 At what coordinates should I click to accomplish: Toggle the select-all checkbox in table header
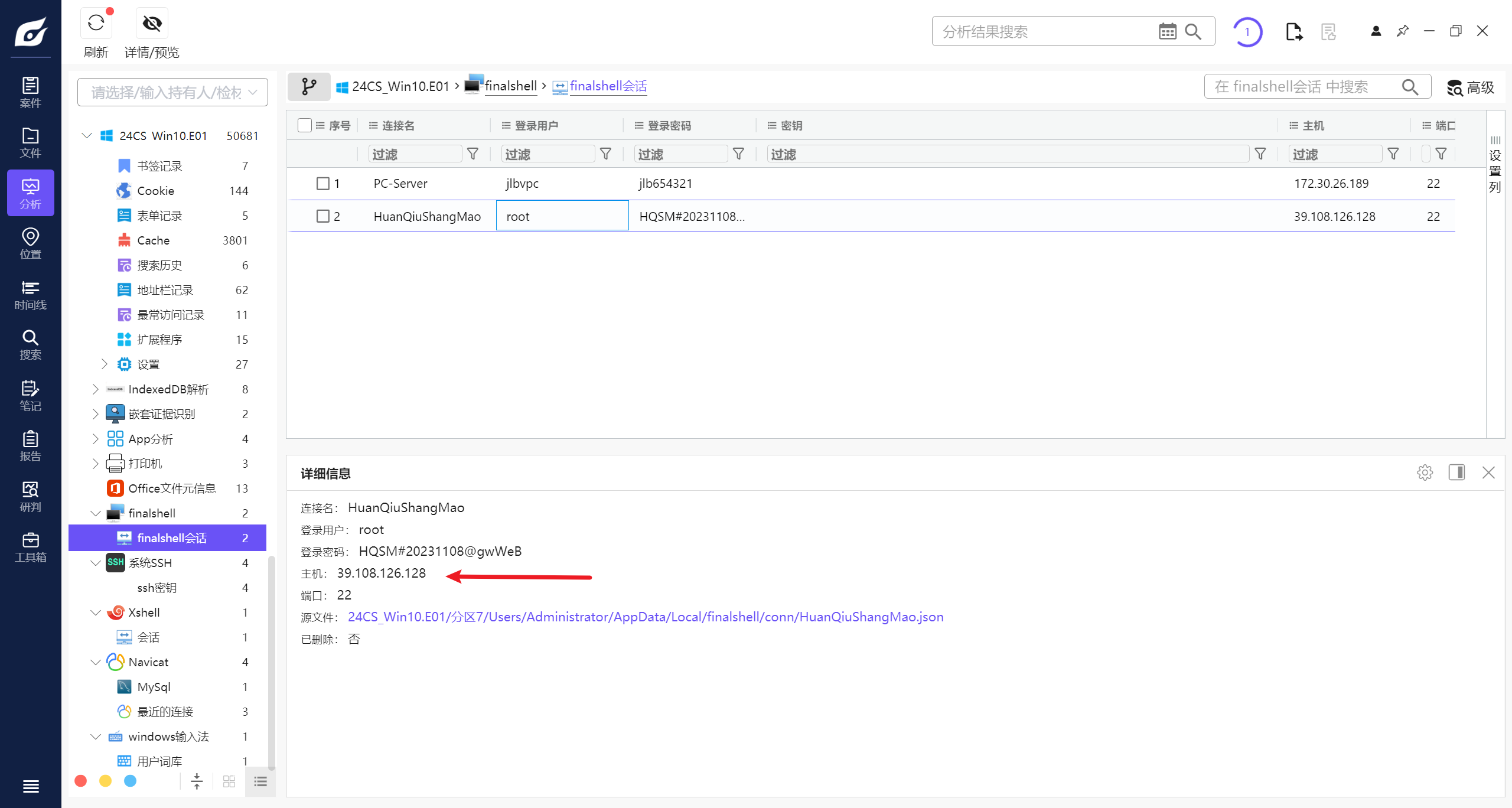[305, 125]
